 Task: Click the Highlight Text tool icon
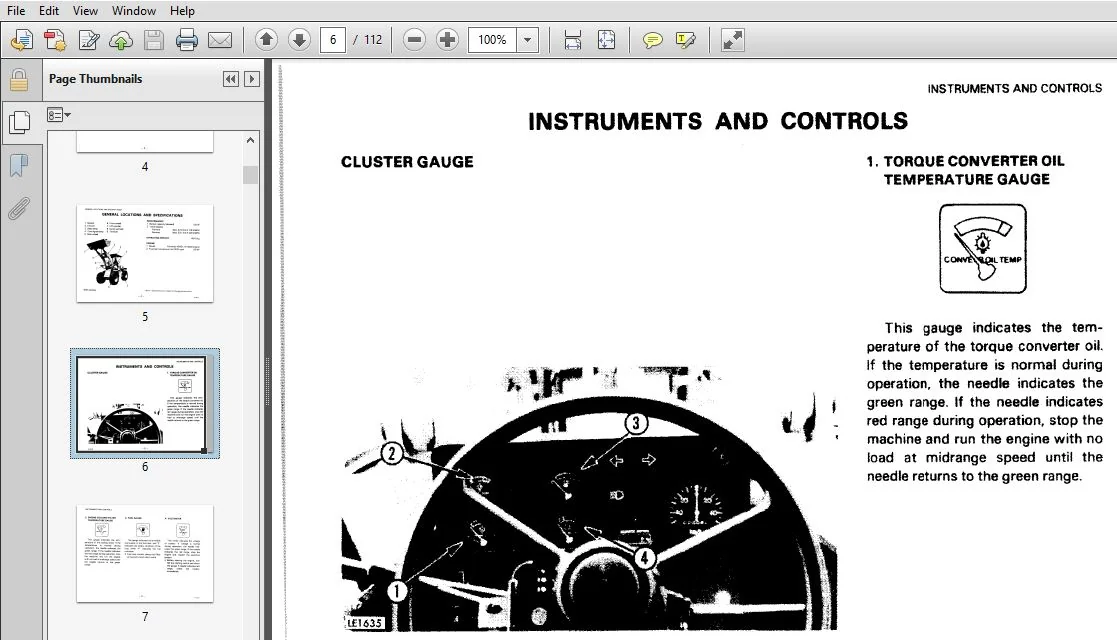(x=685, y=40)
